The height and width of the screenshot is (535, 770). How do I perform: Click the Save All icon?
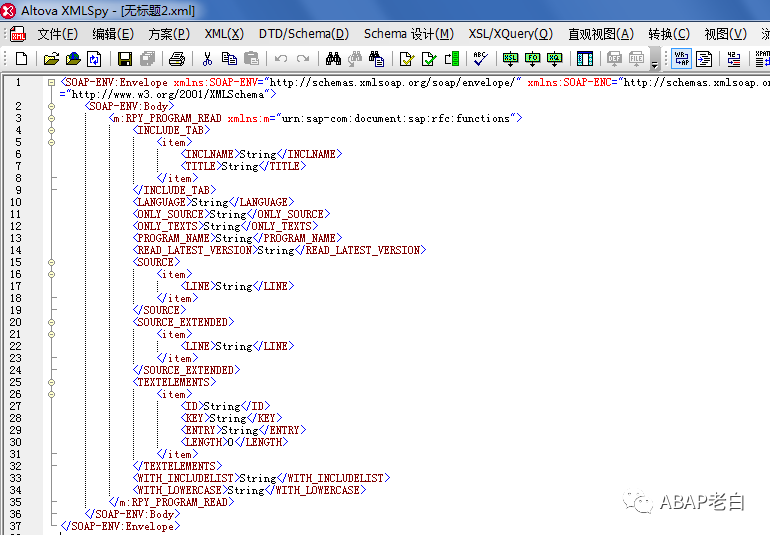[x=147, y=59]
